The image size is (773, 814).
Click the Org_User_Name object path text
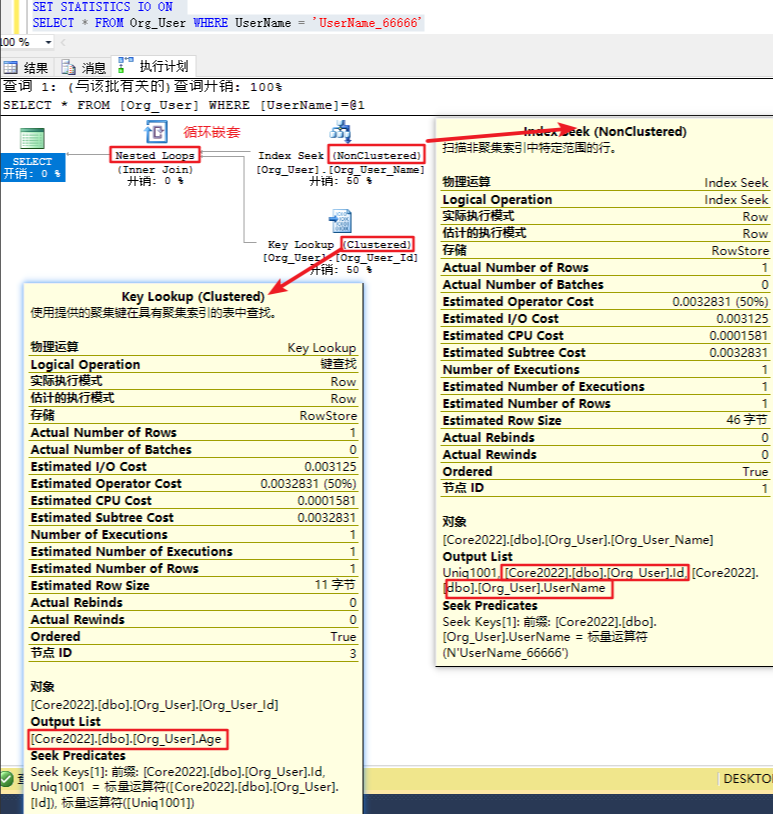[x=577, y=540]
